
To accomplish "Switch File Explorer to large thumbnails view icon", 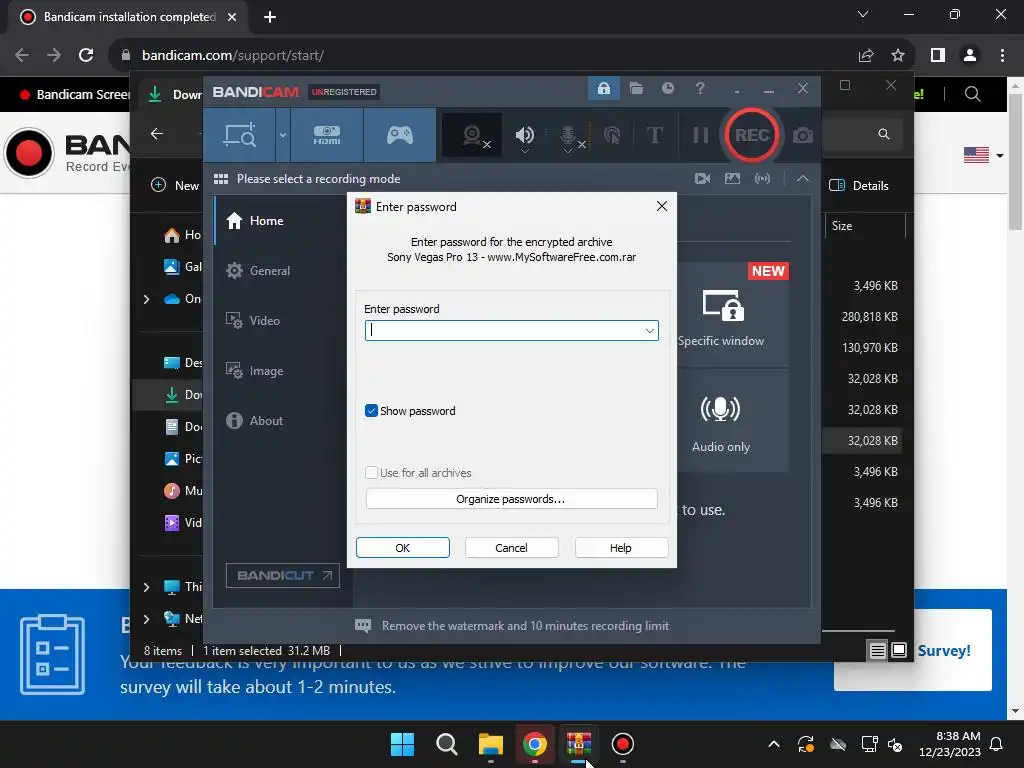I will pos(899,650).
